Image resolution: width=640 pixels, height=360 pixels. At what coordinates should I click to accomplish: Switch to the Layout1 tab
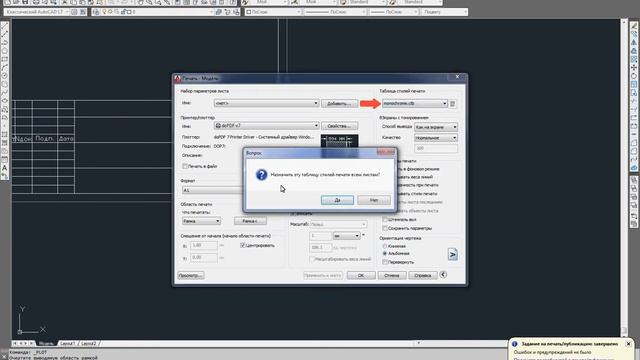point(67,344)
